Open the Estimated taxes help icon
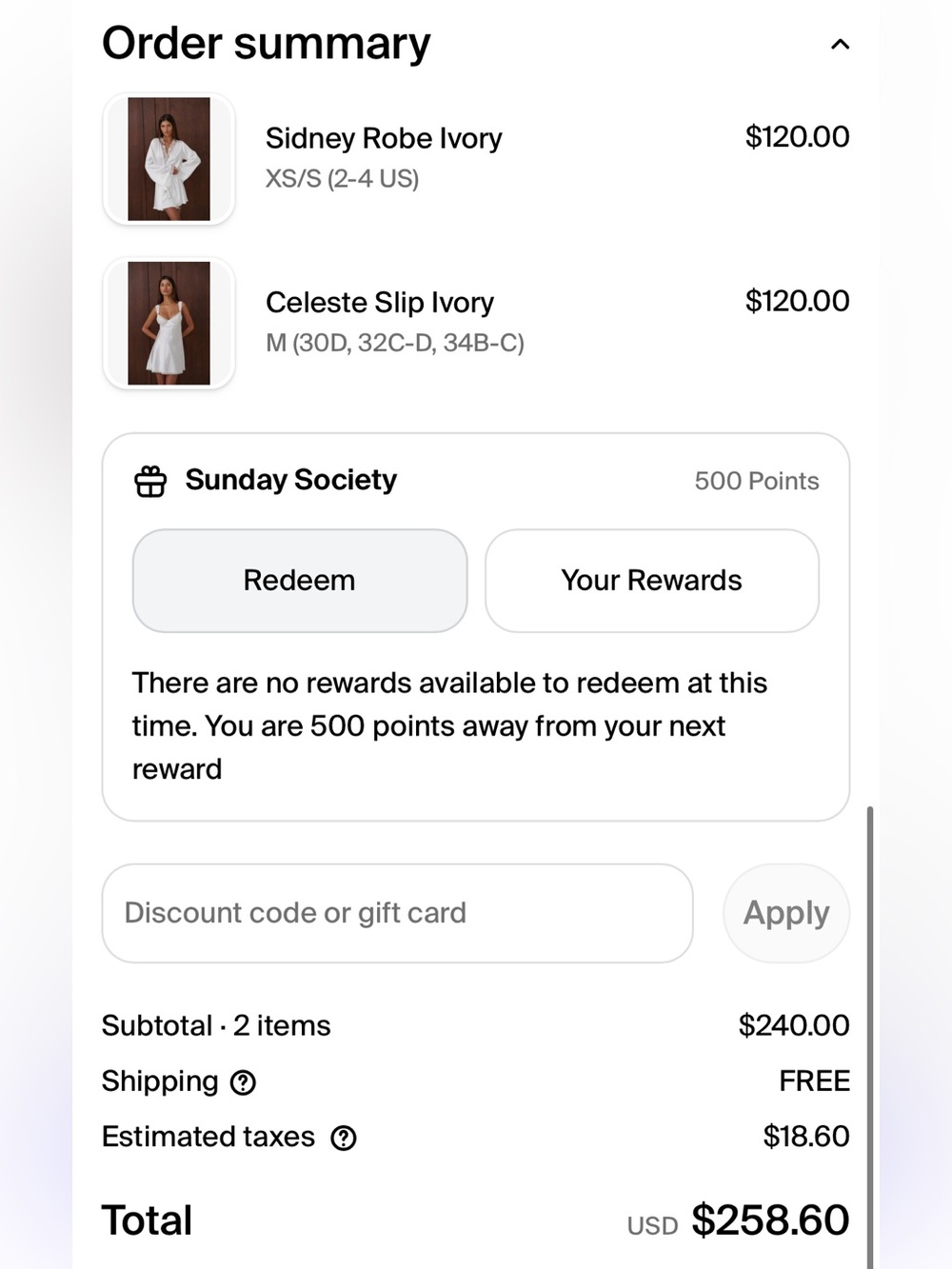The width and height of the screenshot is (952, 1269). [x=344, y=1138]
